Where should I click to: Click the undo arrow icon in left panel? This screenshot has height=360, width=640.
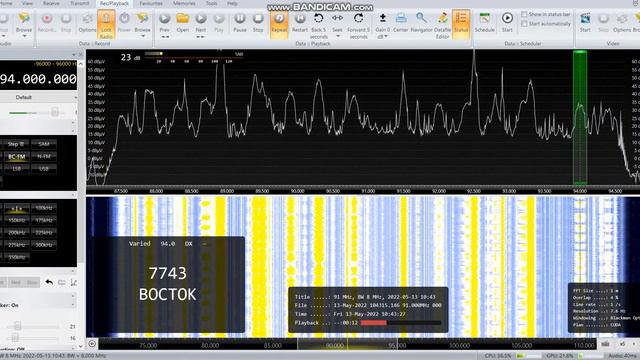[49, 282]
